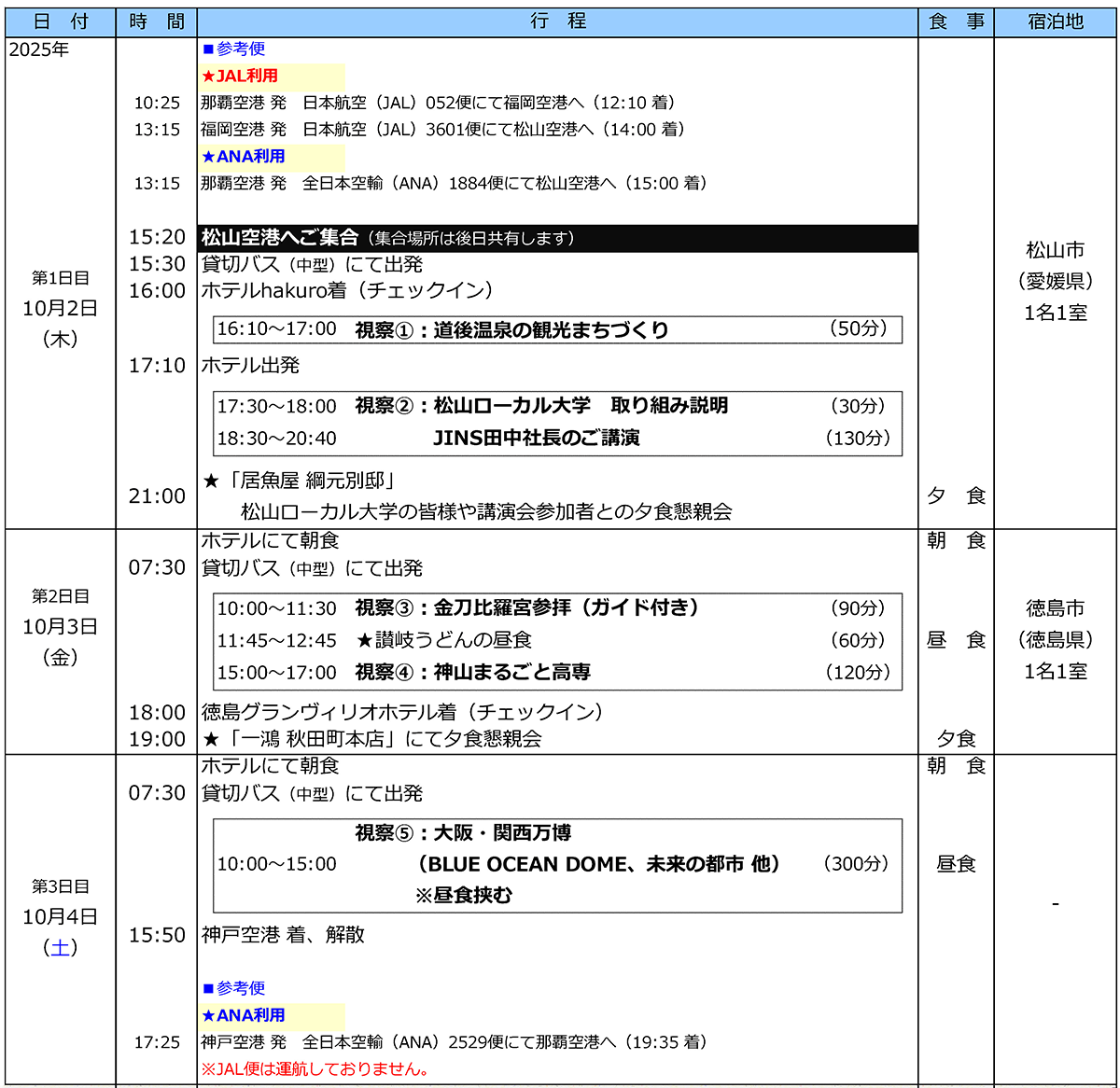Click the 食事 column header
Screen dimensions: 1120x1088
tap(956, 21)
